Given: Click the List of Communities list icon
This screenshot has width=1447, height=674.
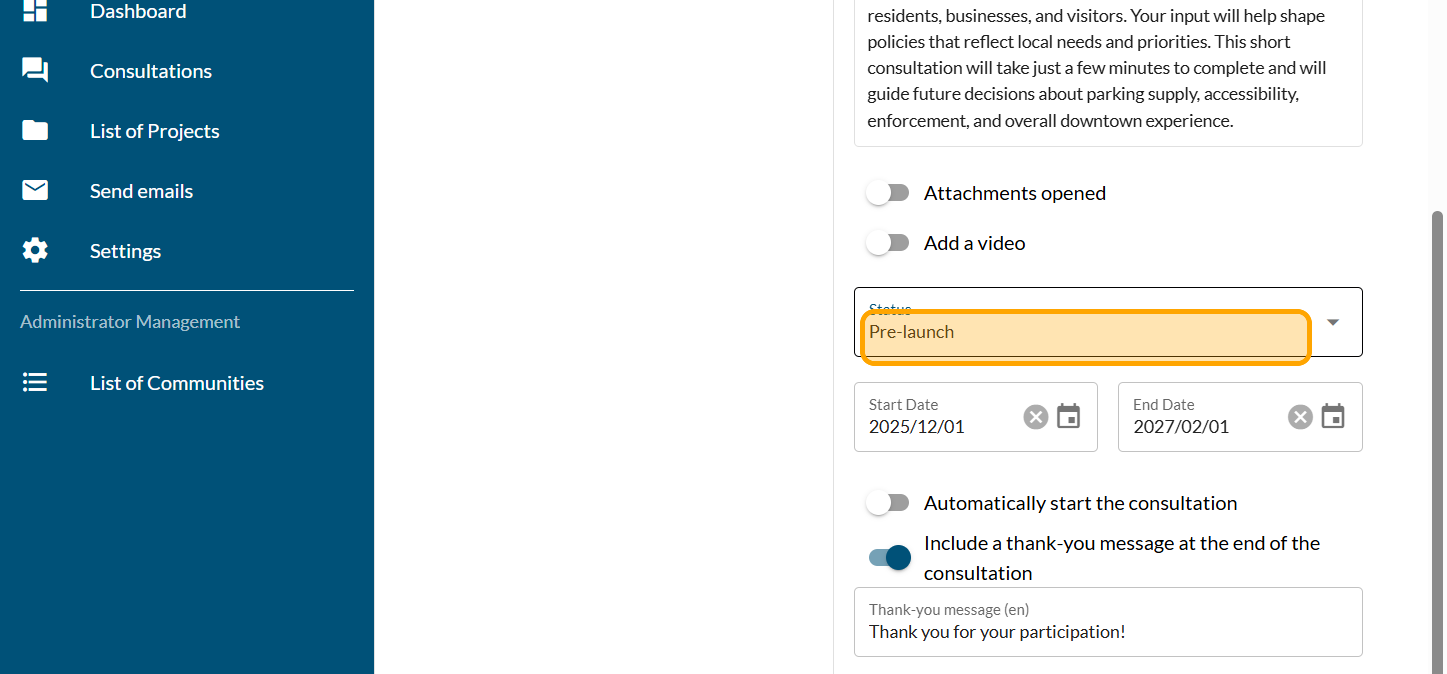Looking at the screenshot, I should pyautogui.click(x=35, y=383).
